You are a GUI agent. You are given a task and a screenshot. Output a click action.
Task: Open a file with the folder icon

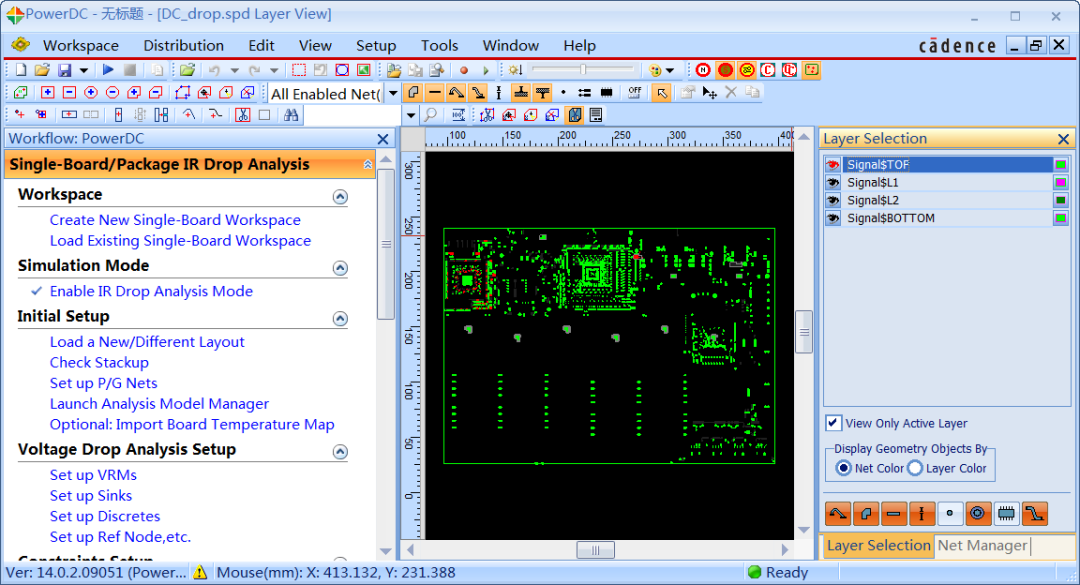coord(42,70)
